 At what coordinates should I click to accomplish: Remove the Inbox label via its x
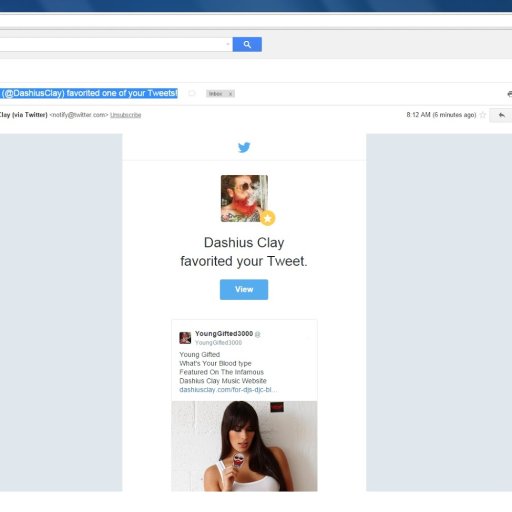pyautogui.click(x=230, y=94)
